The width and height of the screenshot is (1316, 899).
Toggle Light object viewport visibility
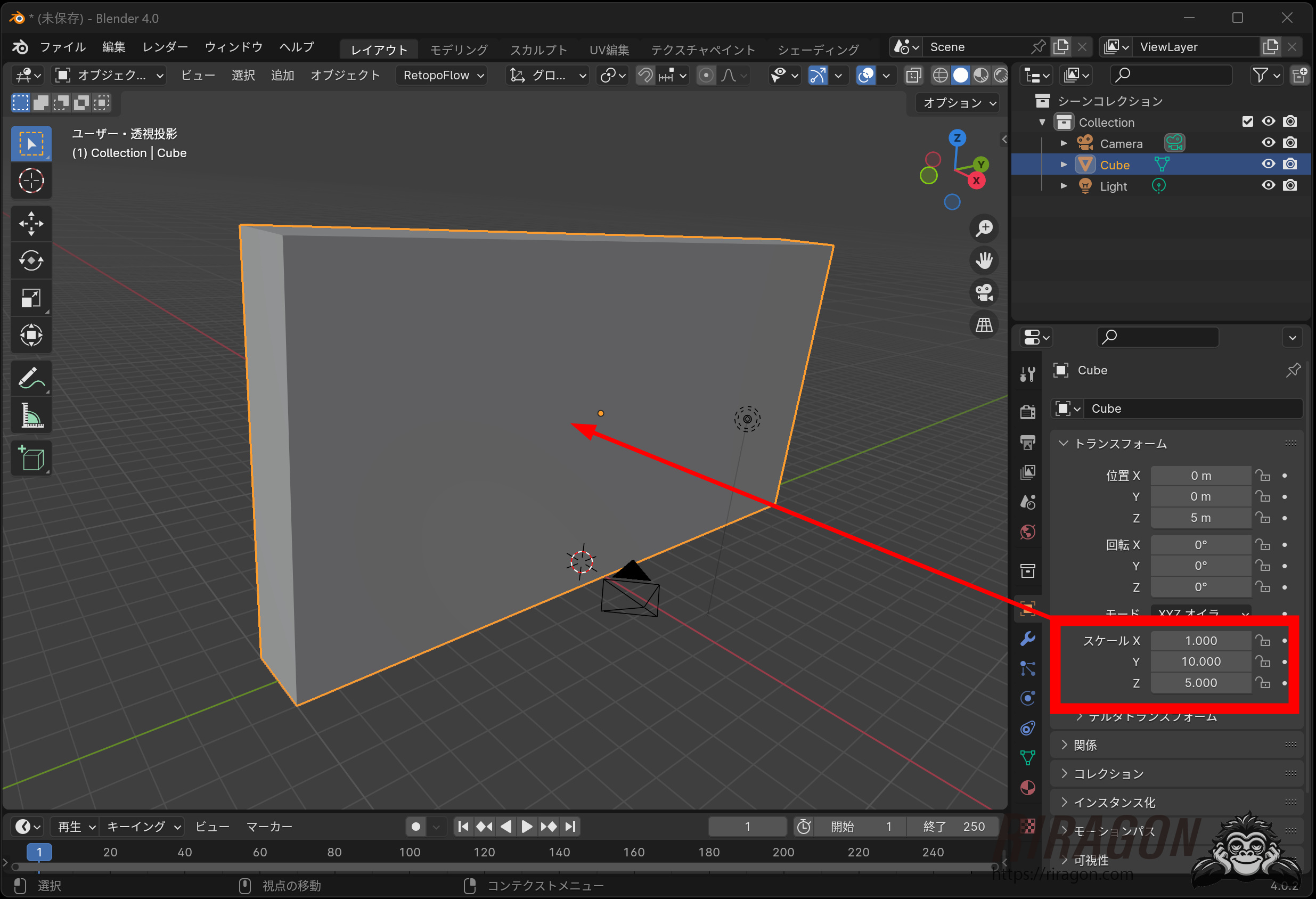1268,186
